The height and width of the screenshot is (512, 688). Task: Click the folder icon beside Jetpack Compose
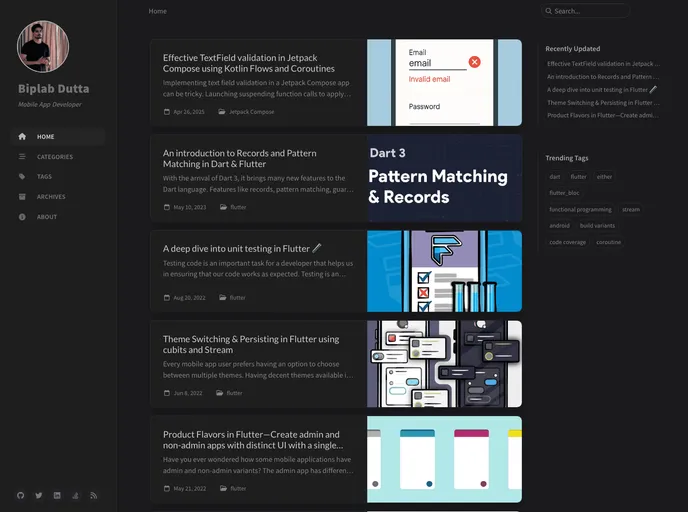pyautogui.click(x=222, y=112)
